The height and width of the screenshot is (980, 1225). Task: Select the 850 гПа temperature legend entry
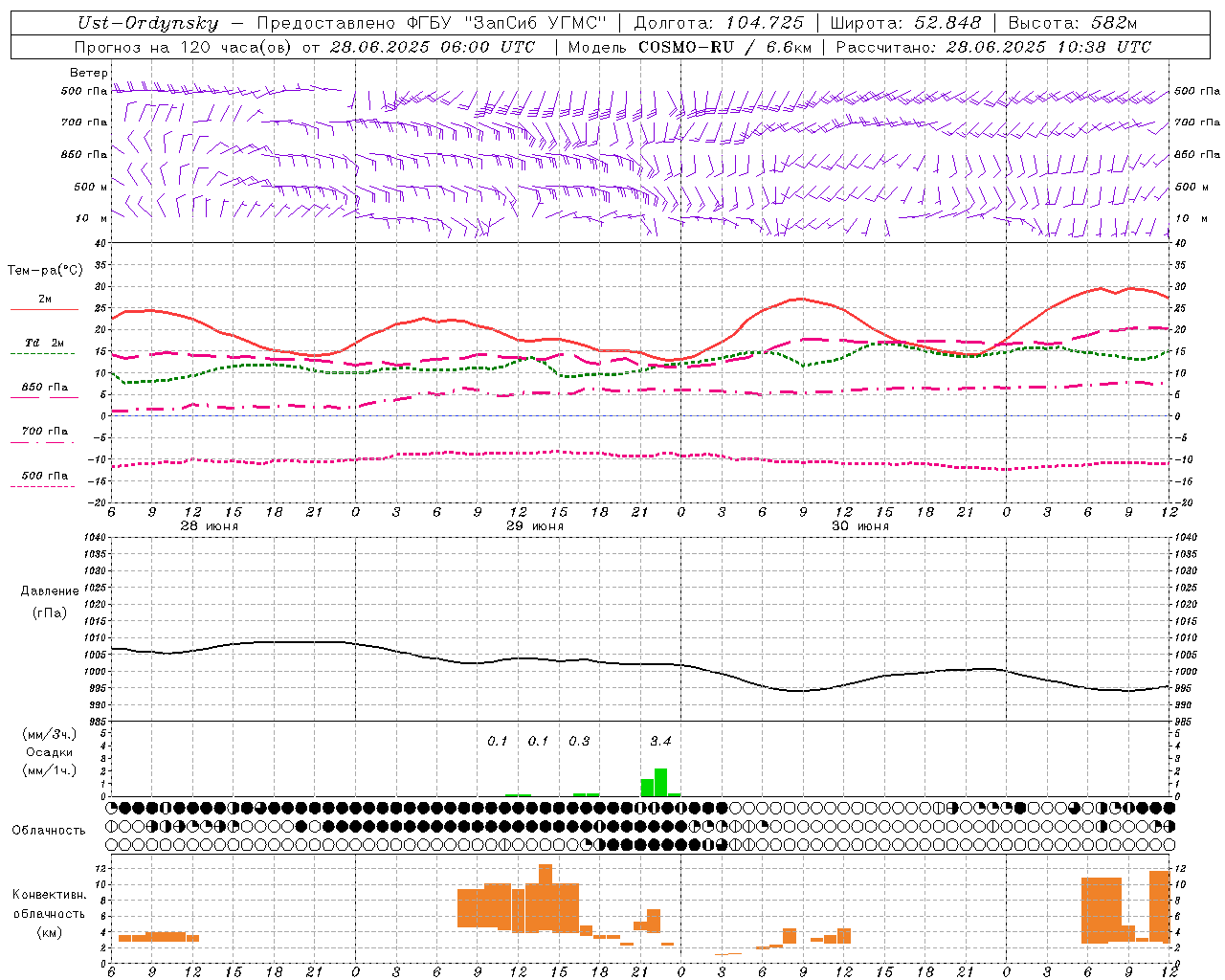tap(44, 387)
